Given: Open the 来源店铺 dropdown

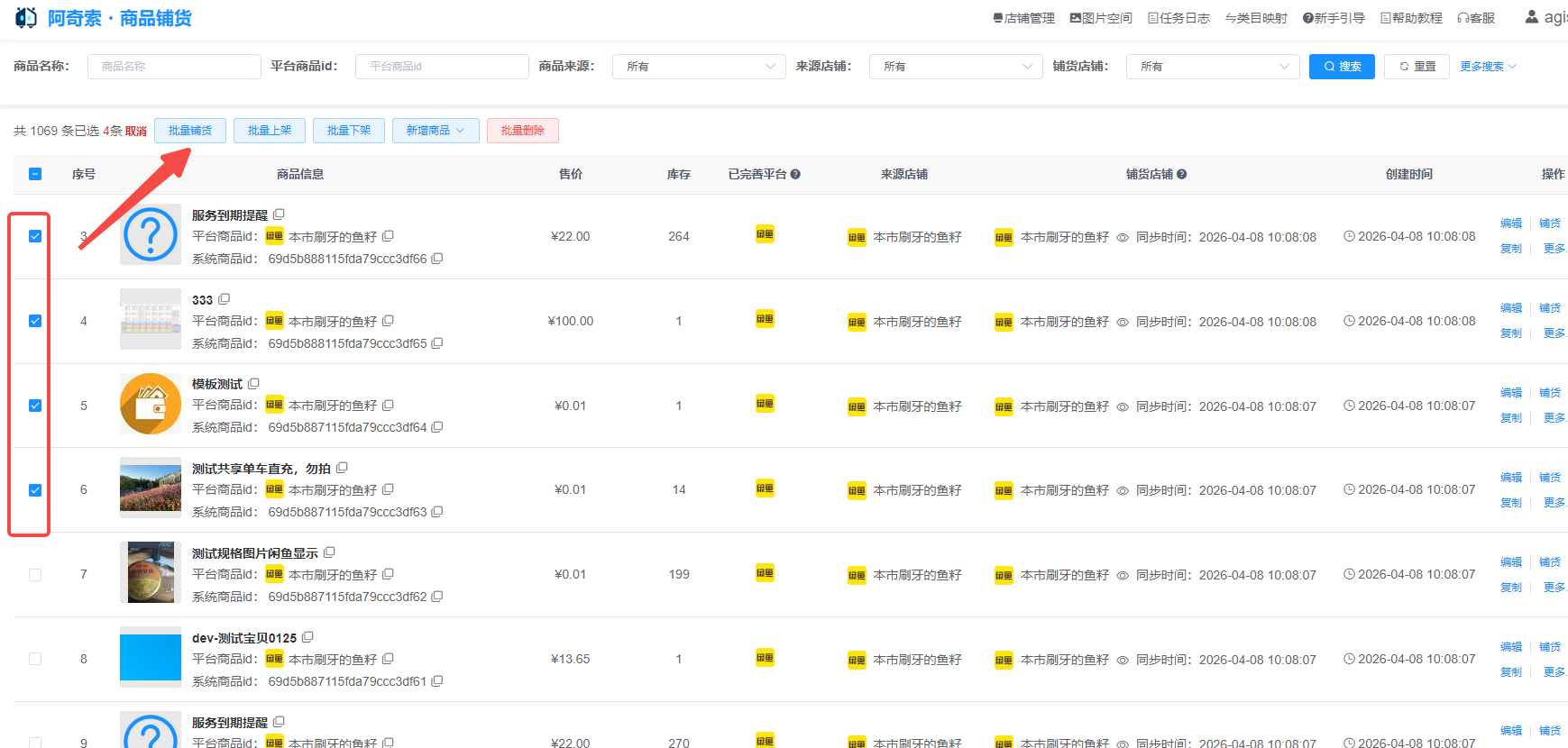Looking at the screenshot, I should (x=956, y=67).
